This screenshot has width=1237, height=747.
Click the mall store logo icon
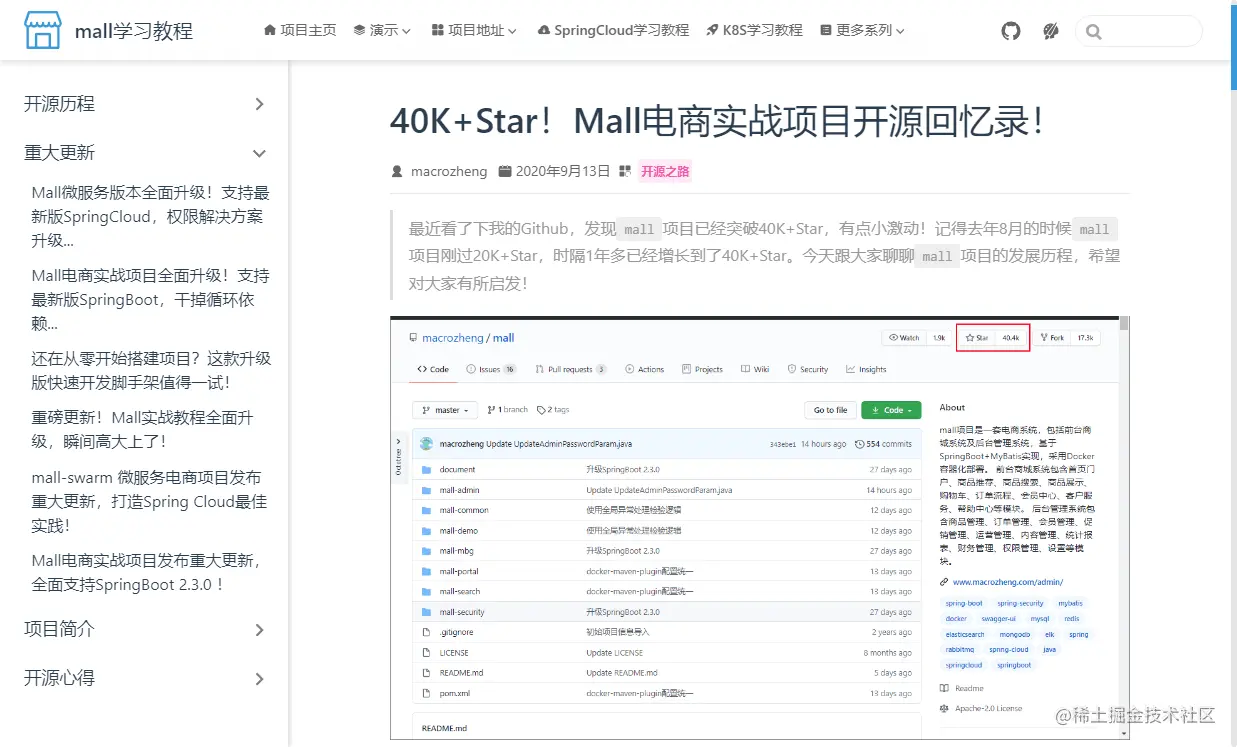43,31
